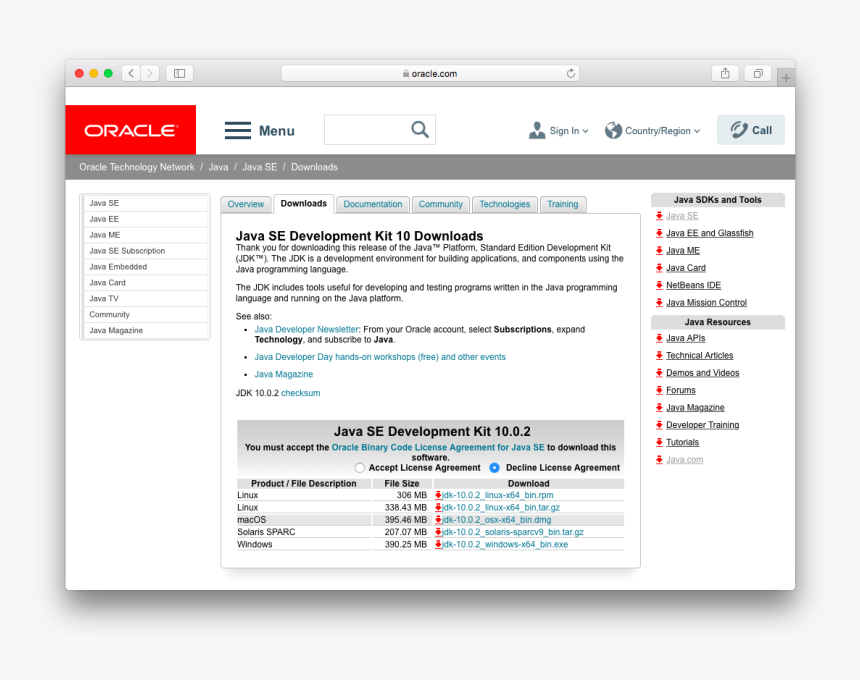The height and width of the screenshot is (680, 860).
Task: Switch to the Overview tab
Action: [245, 204]
